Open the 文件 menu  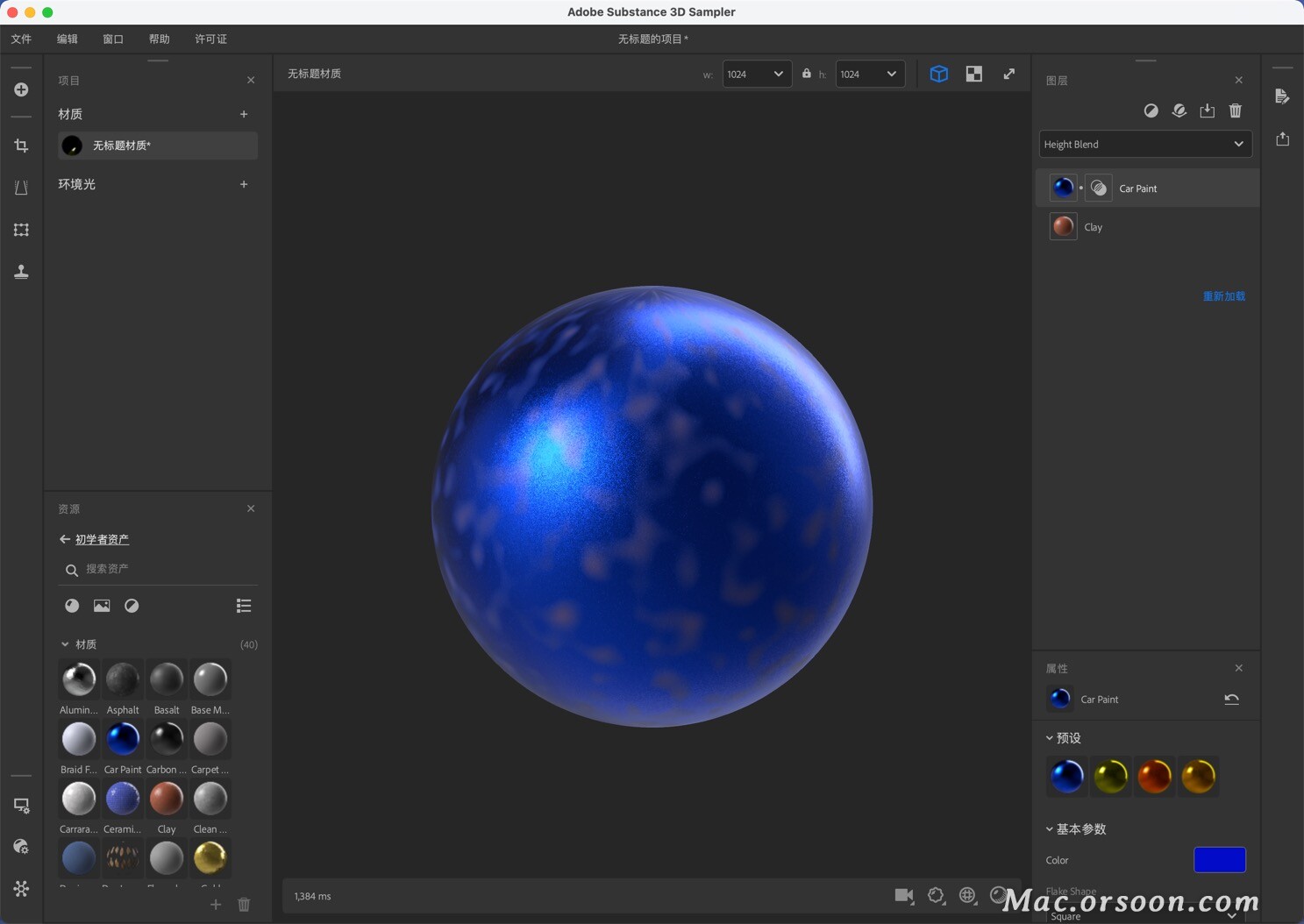tap(21, 39)
